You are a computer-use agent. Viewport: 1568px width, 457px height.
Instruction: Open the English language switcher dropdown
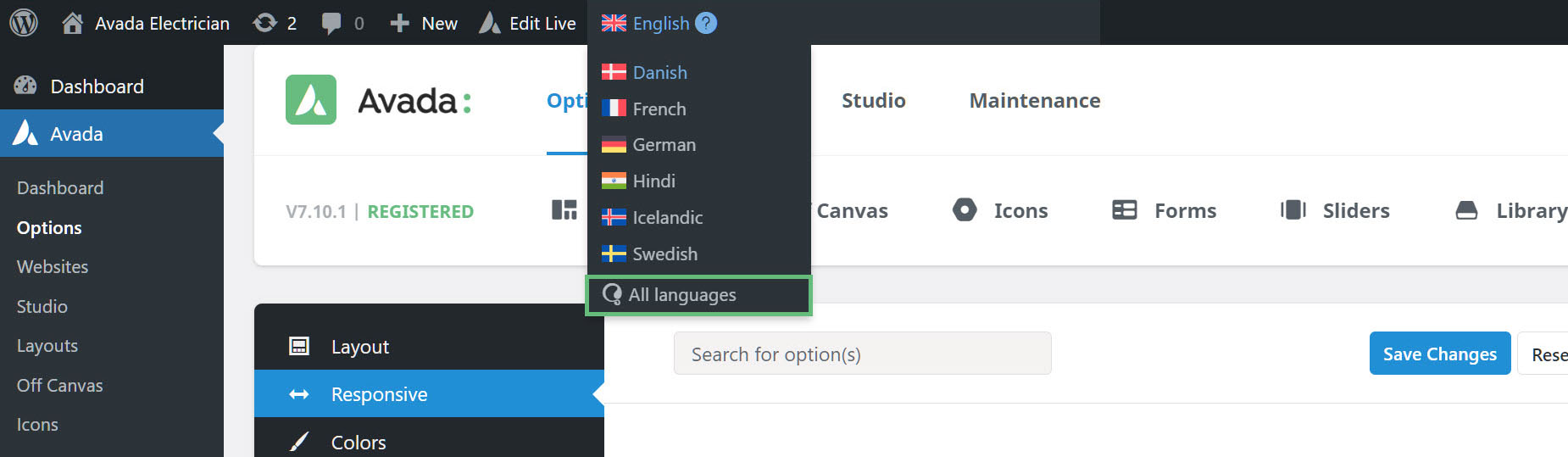659,23
